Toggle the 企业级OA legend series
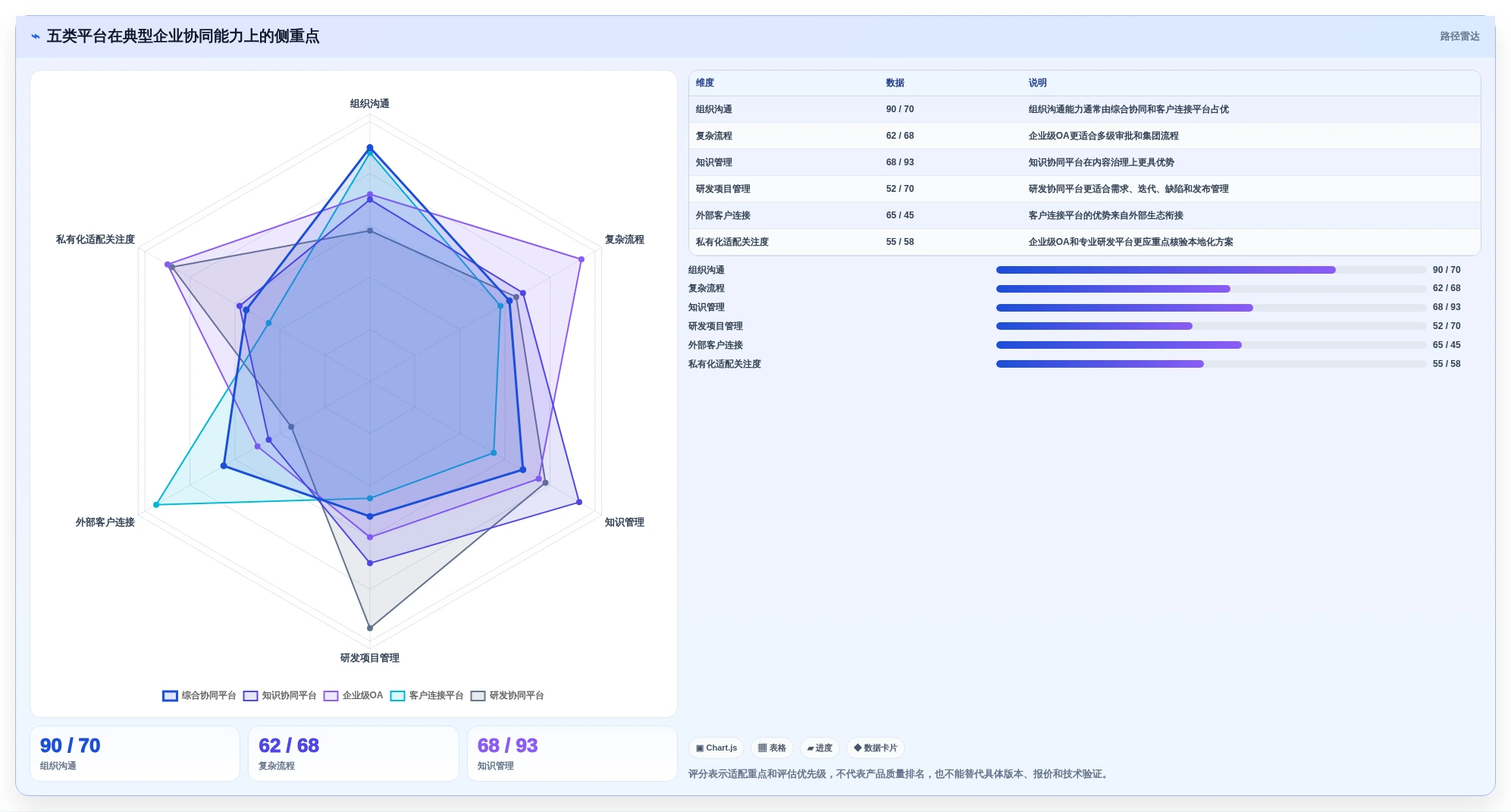Screen dimensions: 1511x812 point(353,695)
